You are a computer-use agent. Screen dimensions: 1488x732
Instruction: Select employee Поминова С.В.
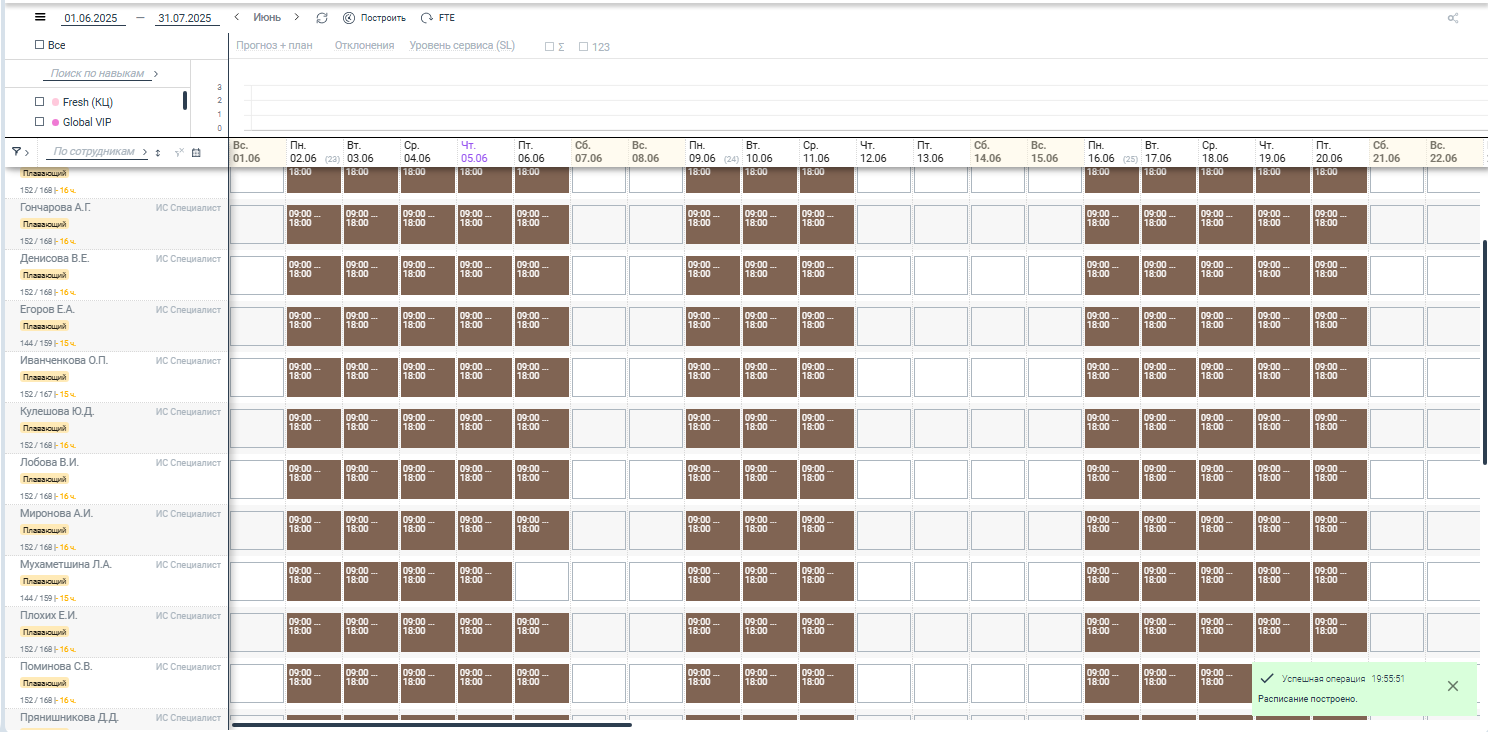tap(56, 666)
